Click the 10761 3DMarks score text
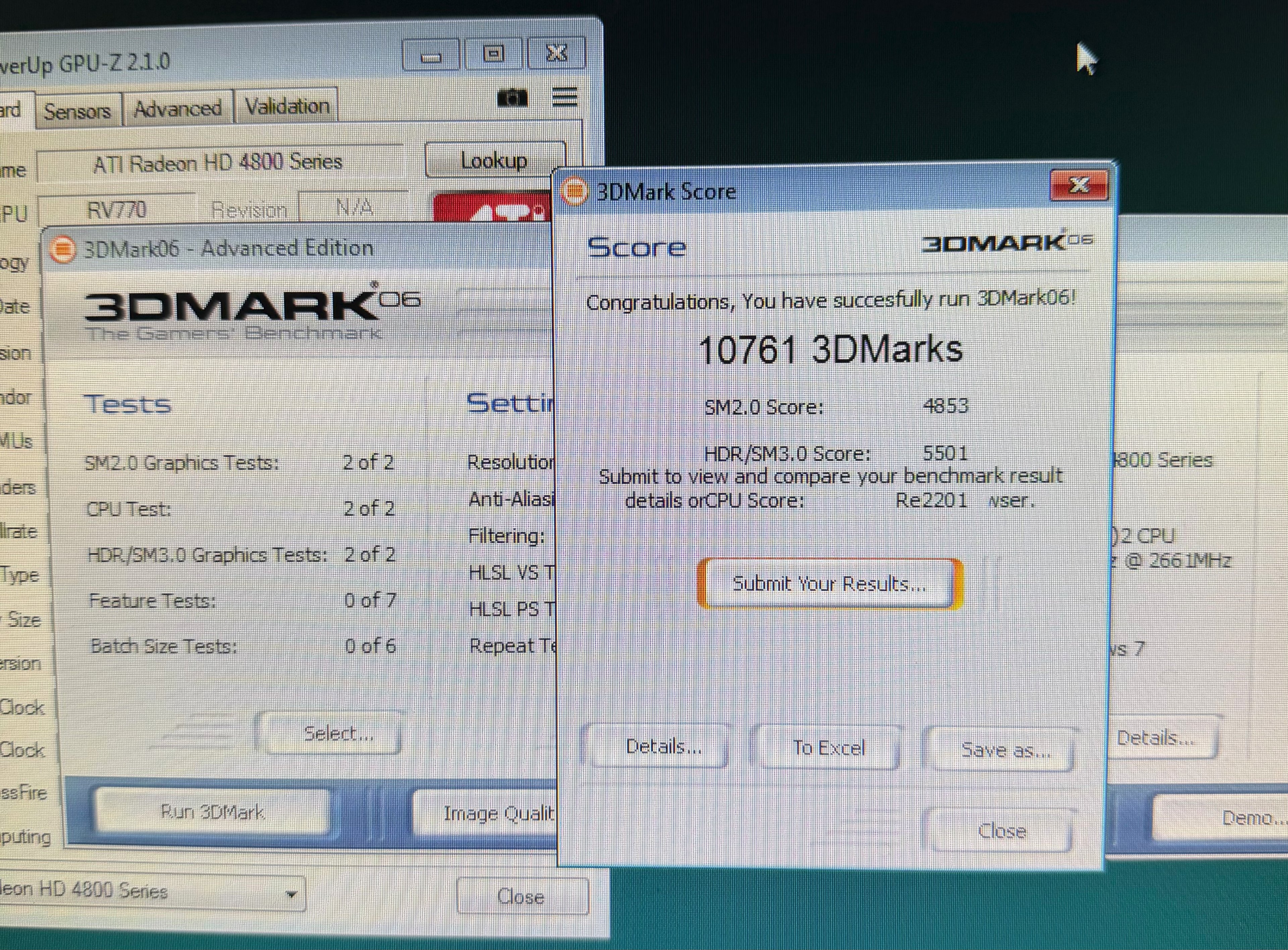The image size is (1288, 950). [830, 349]
